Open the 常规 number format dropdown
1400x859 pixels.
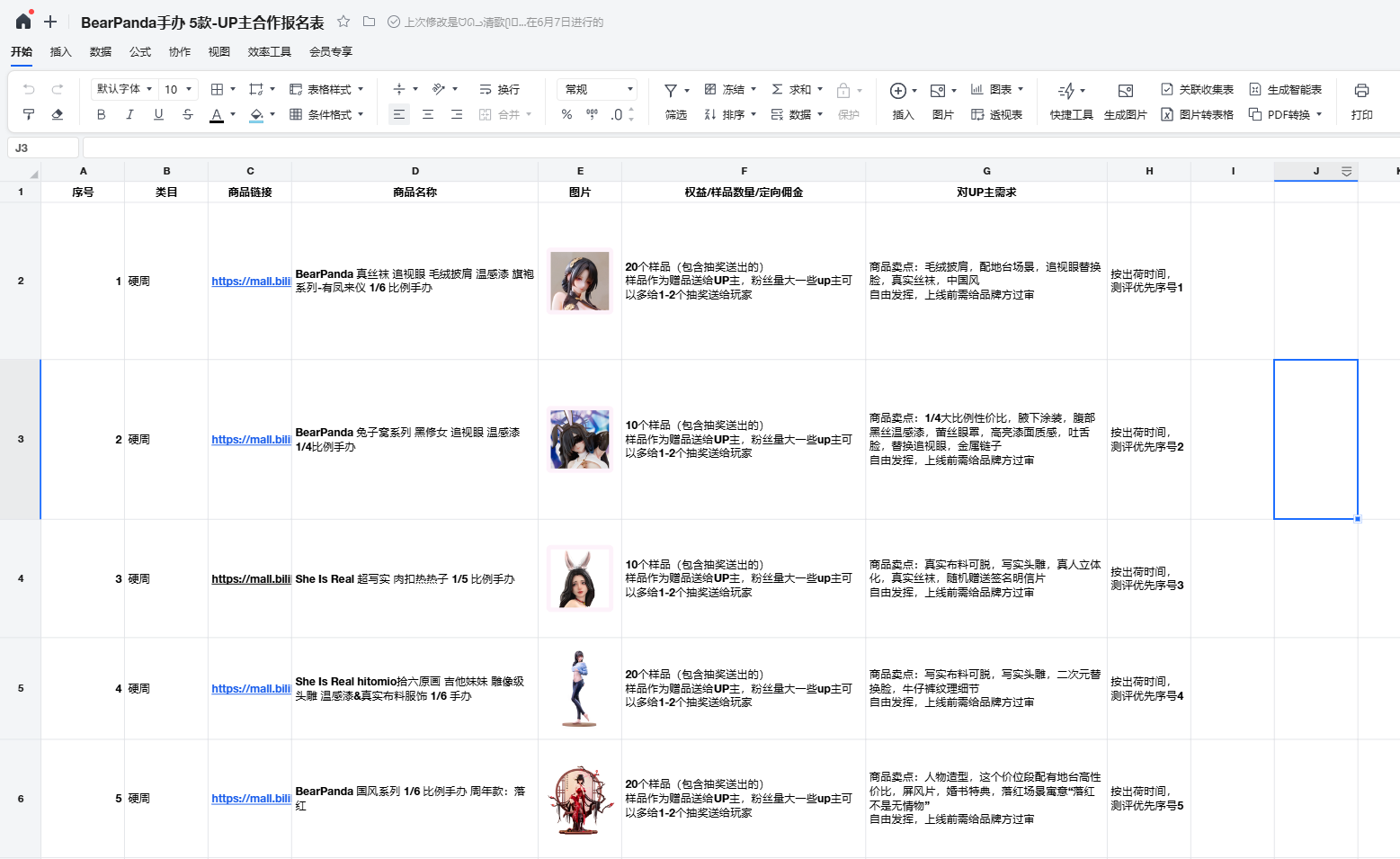click(x=597, y=89)
